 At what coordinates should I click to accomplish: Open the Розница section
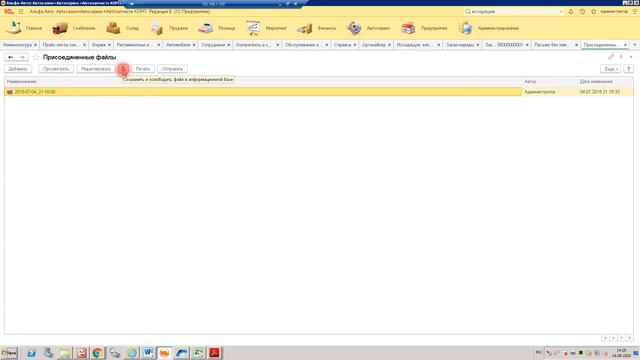tap(217, 28)
